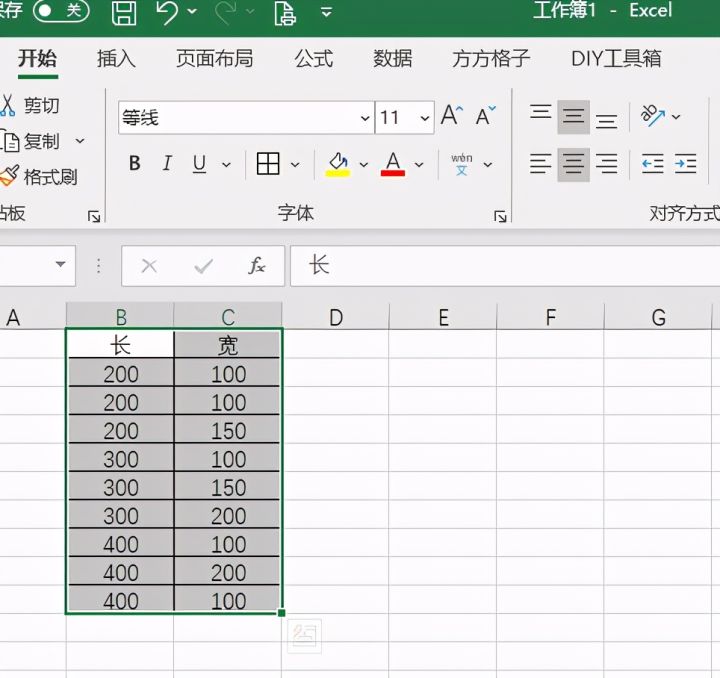Apply the red font color
Image resolution: width=720 pixels, height=678 pixels.
tap(393, 164)
